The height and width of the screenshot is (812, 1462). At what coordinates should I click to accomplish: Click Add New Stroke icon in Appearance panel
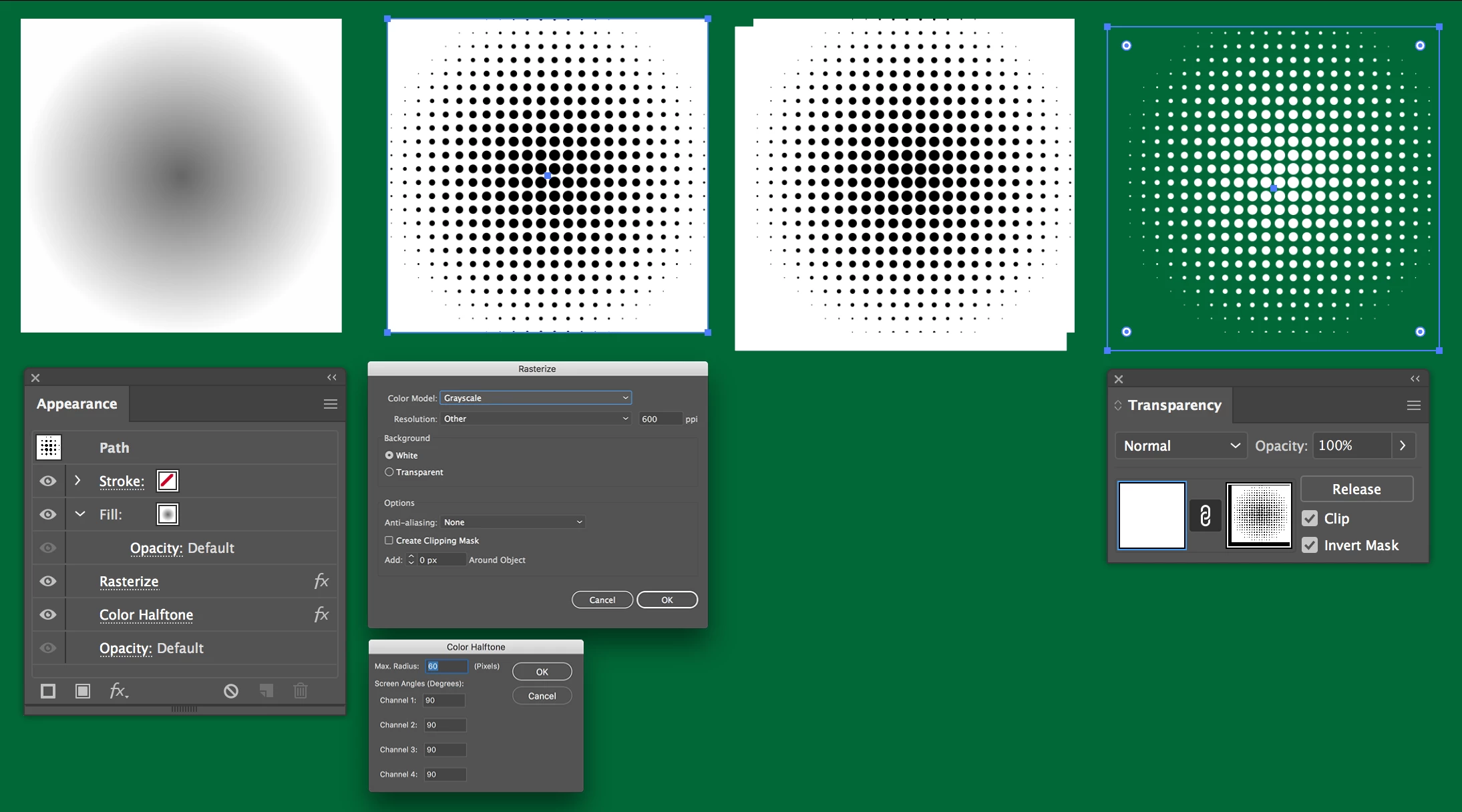48,691
